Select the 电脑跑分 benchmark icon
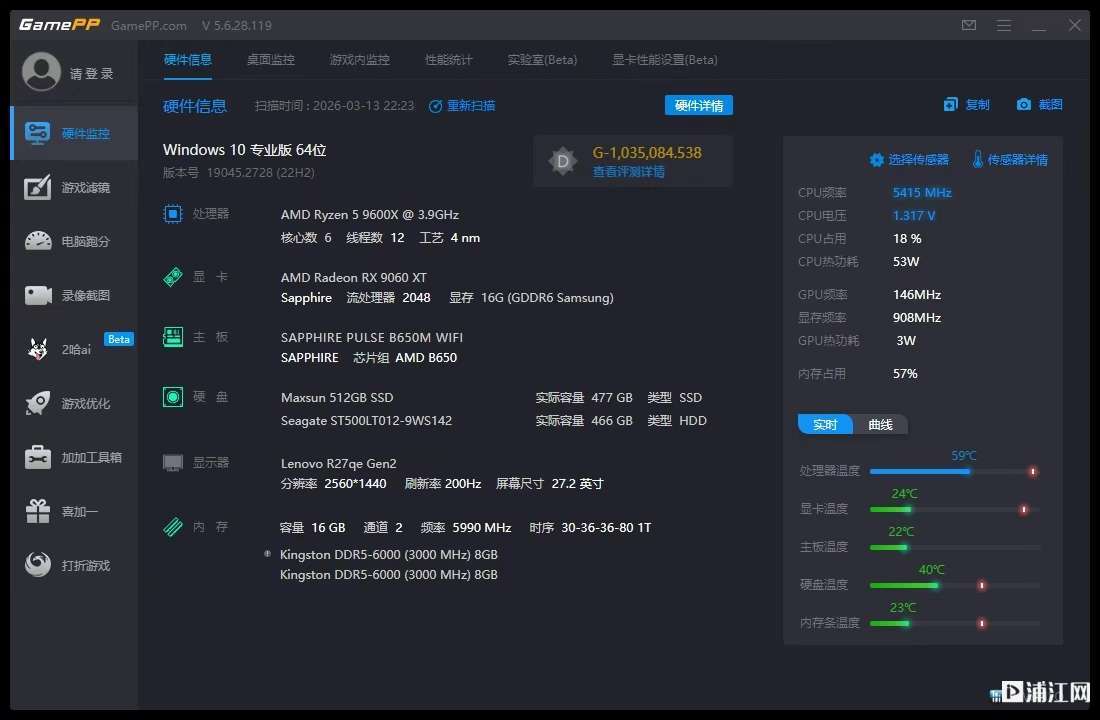The image size is (1100, 720). click(38, 241)
